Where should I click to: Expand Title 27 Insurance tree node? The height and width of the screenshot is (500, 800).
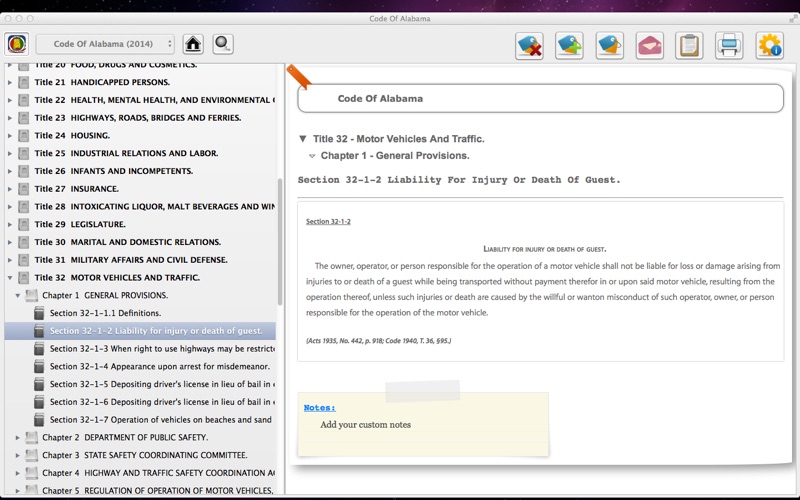[10, 189]
